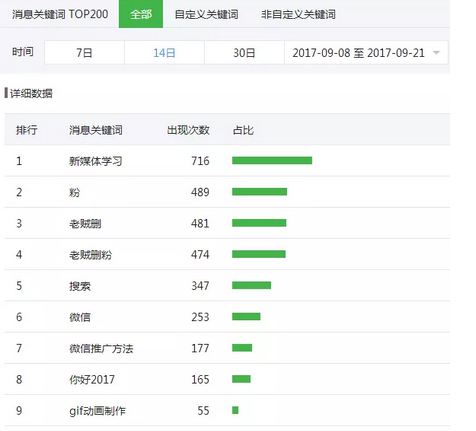476x431 pixels.
Task: Click the count 716
Action: (200, 161)
